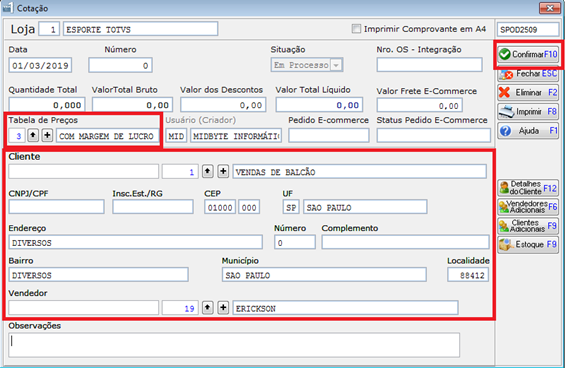
Task: Open Vendedores Adicionais F6
Action: click(528, 207)
